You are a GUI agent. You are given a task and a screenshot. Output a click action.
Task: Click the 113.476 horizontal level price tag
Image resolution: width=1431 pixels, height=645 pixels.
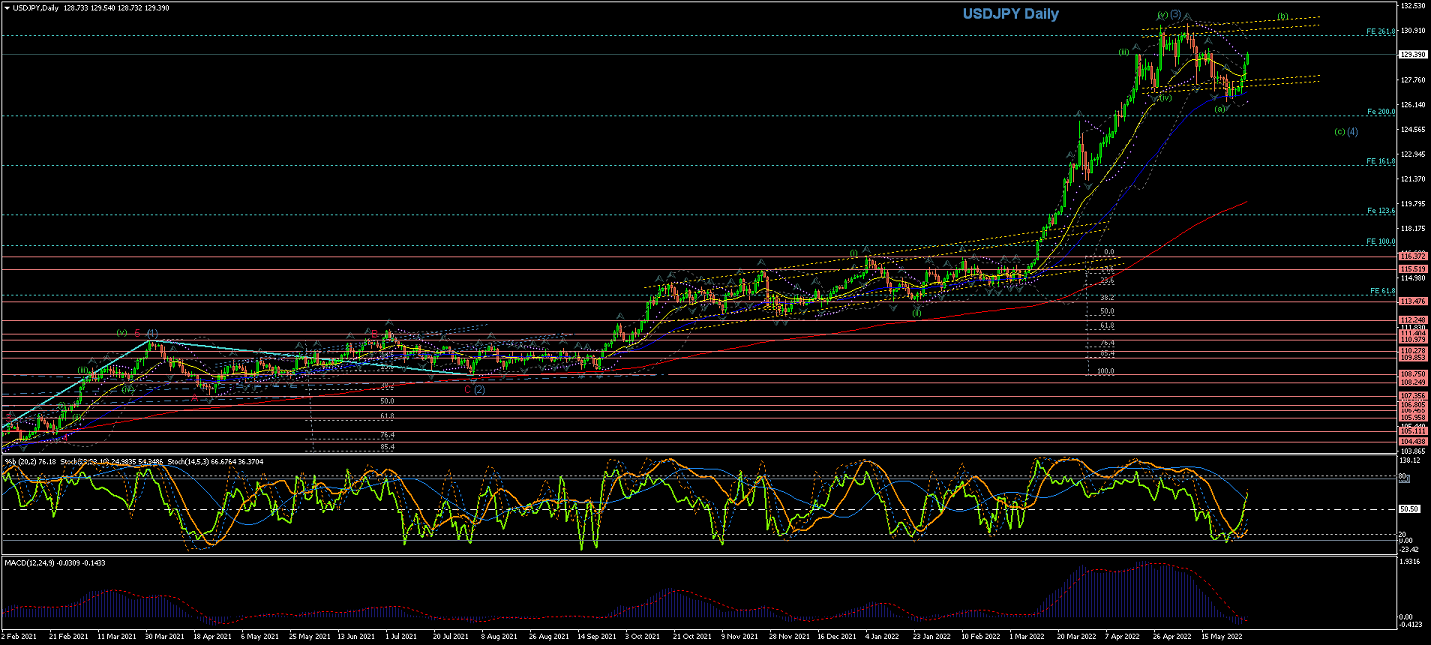[1413, 301]
